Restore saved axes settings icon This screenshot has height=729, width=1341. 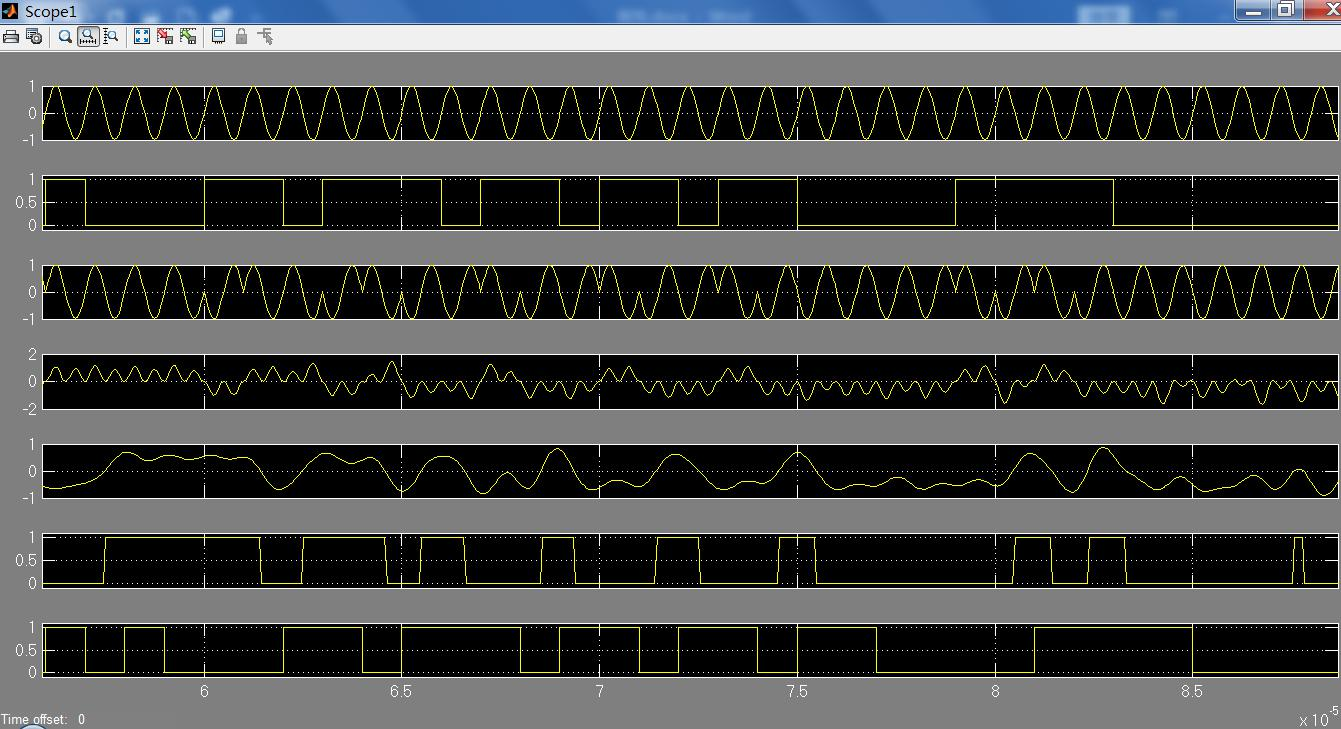[x=188, y=36]
